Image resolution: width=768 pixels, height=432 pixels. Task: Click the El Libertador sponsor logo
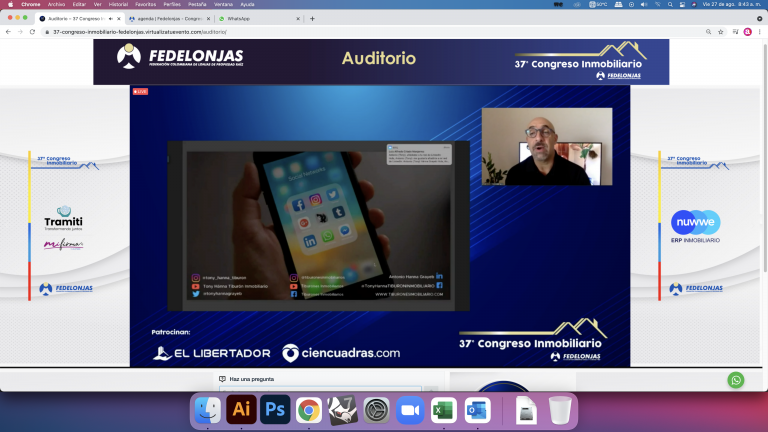click(212, 353)
